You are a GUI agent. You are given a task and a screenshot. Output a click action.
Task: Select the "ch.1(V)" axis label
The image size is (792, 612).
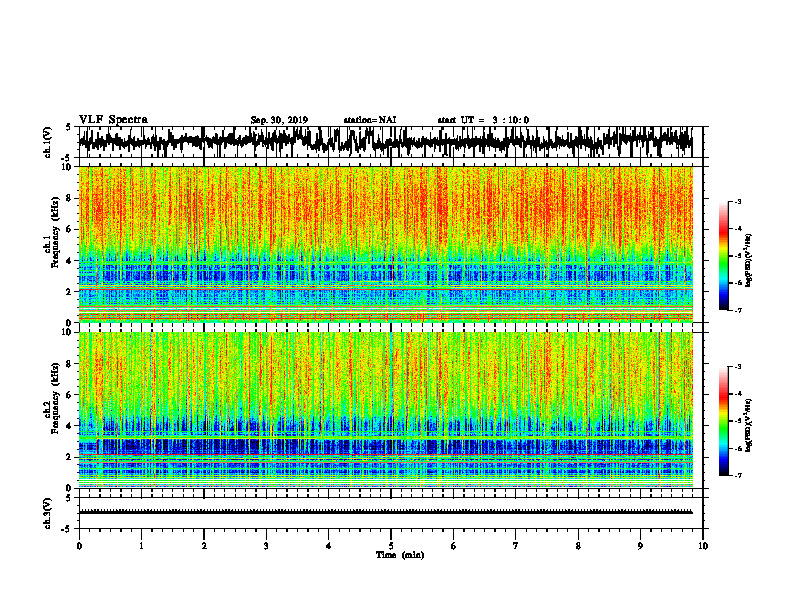[48, 142]
